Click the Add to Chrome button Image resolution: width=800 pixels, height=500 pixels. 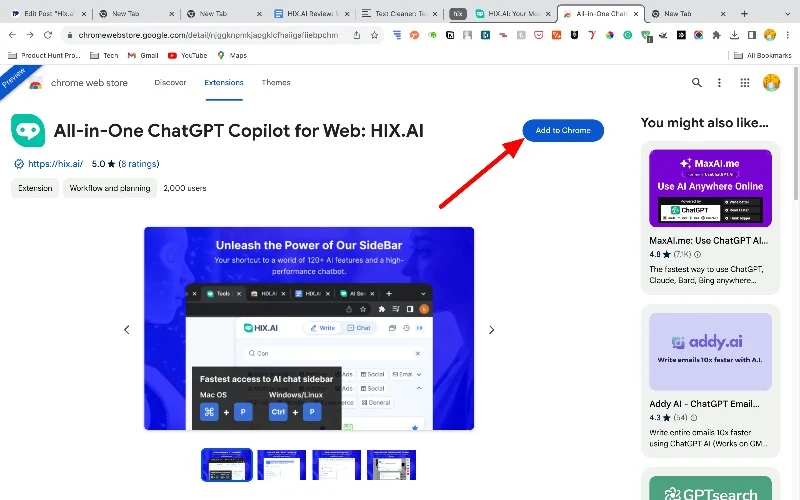click(563, 131)
